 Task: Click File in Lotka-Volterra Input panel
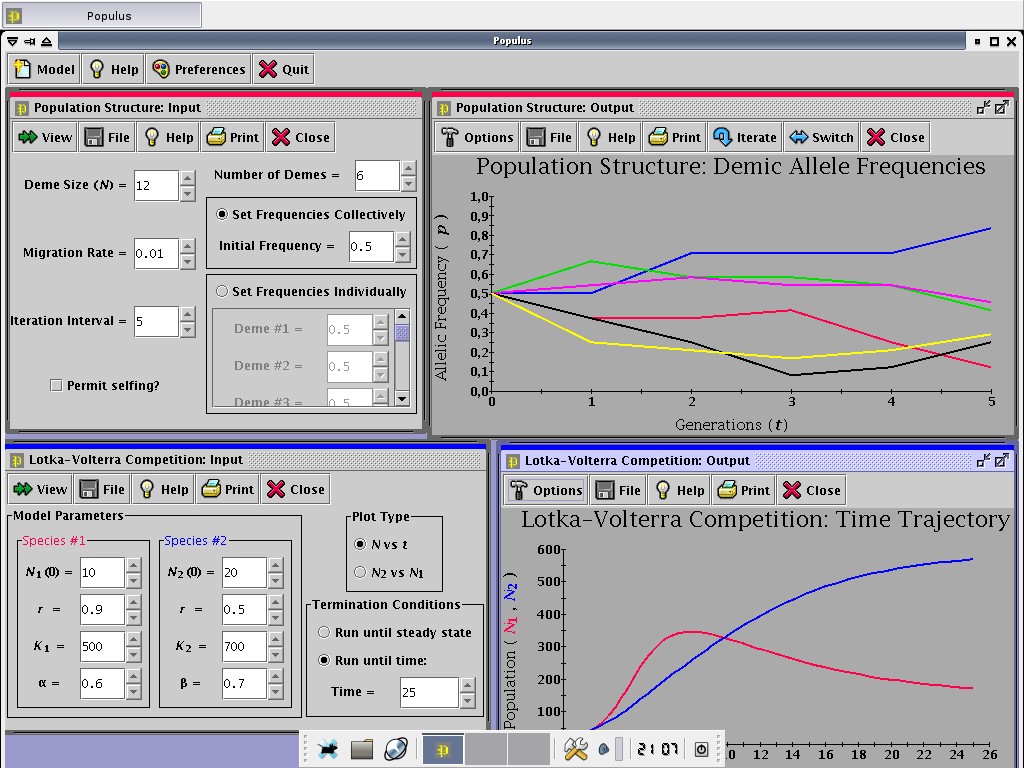click(103, 489)
